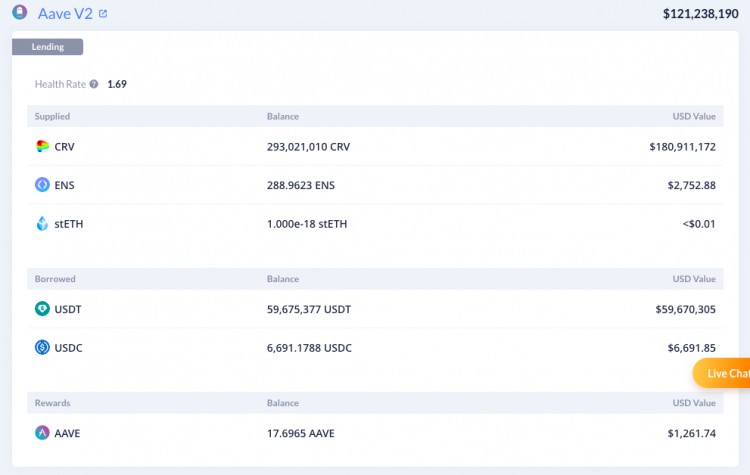Click the CRV token icon
The image size is (750, 475).
coord(42,146)
